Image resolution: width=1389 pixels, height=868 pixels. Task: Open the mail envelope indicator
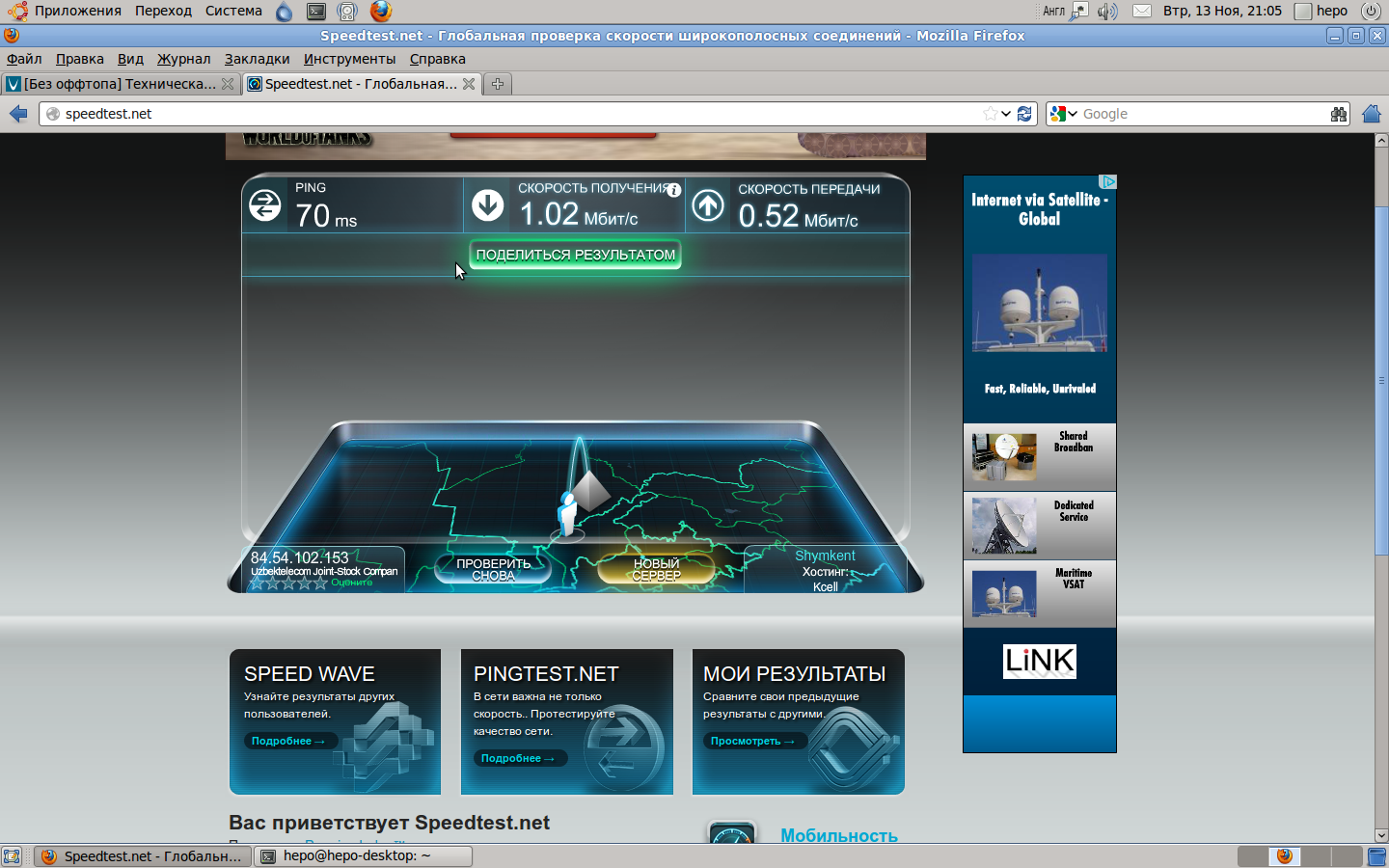pyautogui.click(x=1141, y=11)
